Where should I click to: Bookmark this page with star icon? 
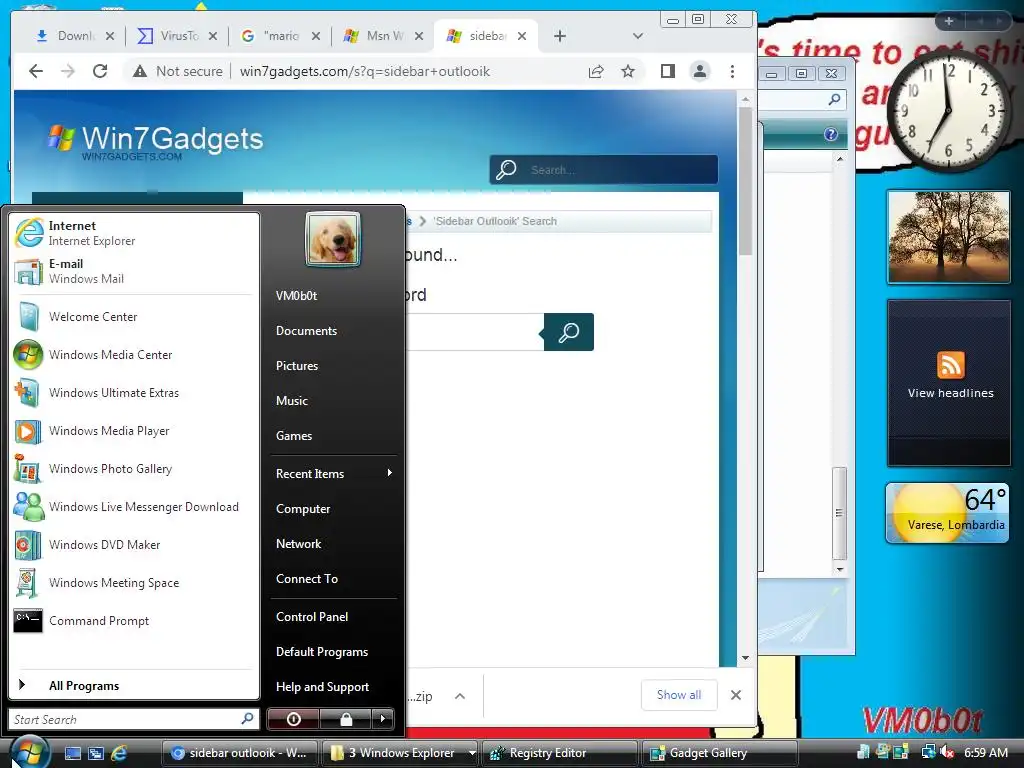(x=628, y=71)
